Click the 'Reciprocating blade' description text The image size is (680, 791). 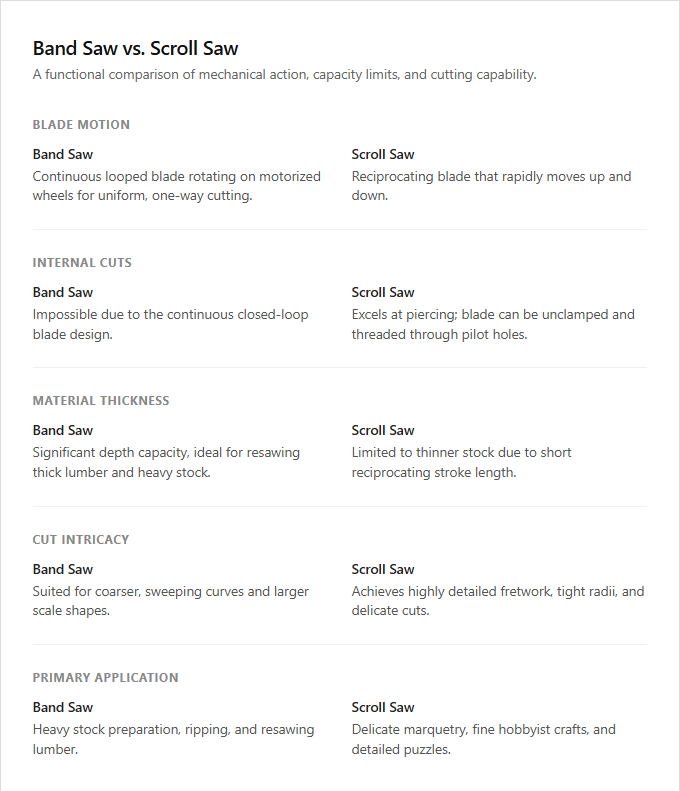point(491,186)
